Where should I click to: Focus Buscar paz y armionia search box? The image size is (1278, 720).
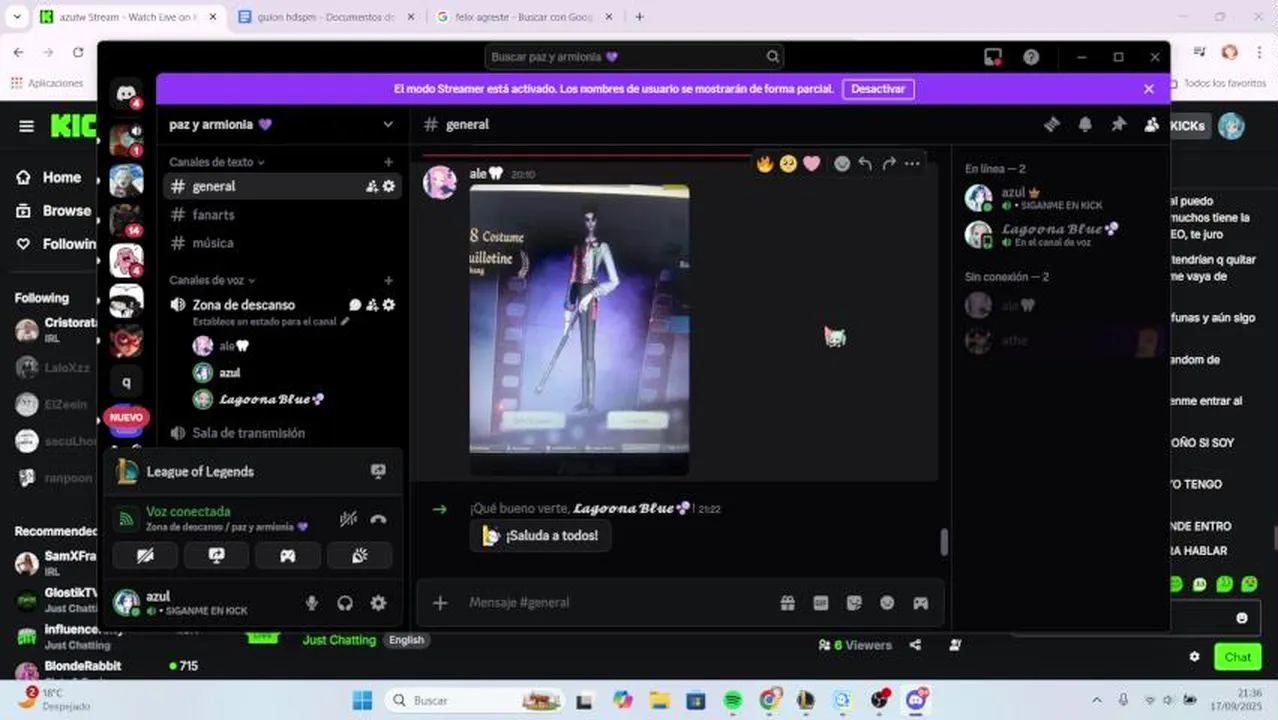click(x=634, y=57)
